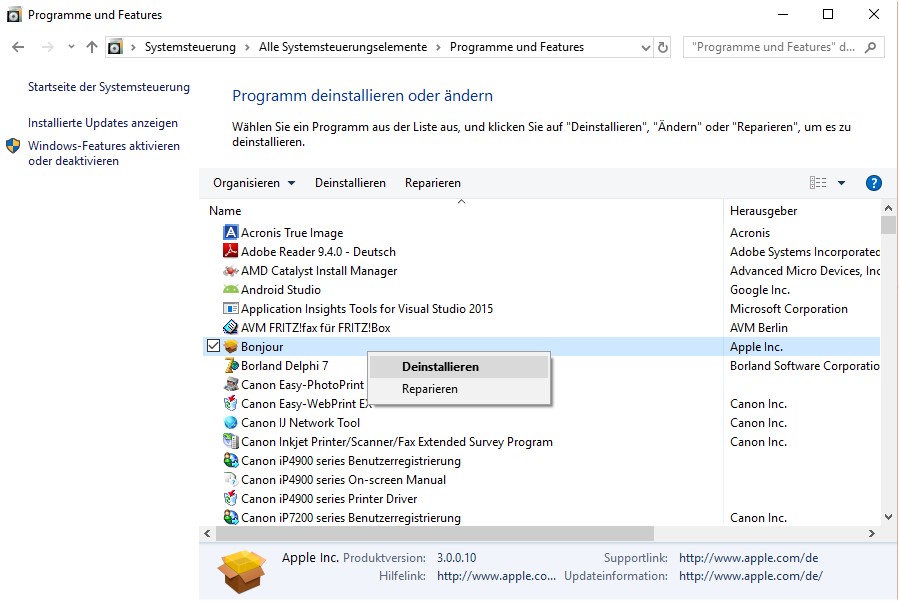
Task: Click the iP4900 Benutzerregistrierung icon
Action: [230, 460]
